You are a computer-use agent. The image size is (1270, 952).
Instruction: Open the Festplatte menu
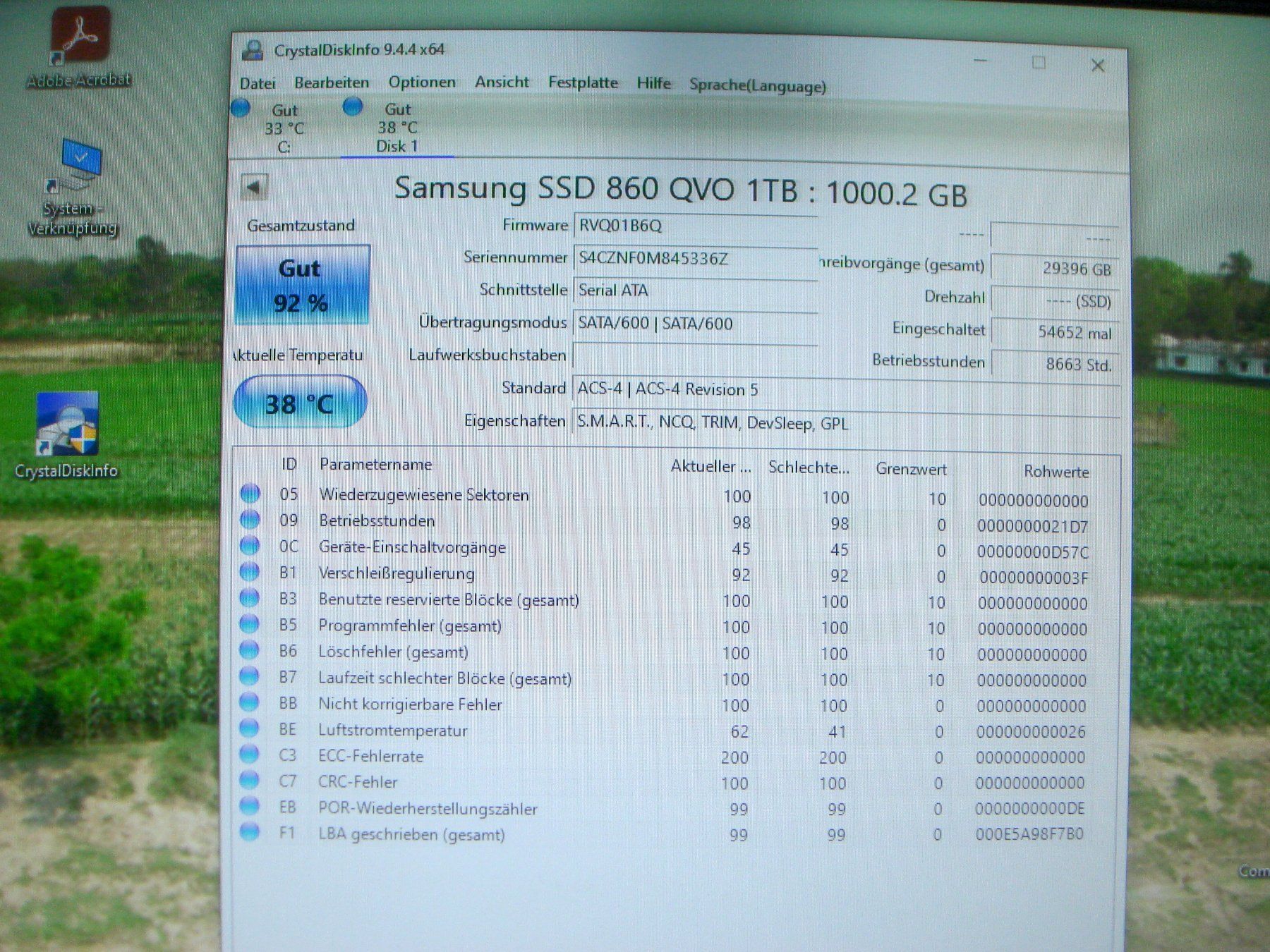click(583, 83)
